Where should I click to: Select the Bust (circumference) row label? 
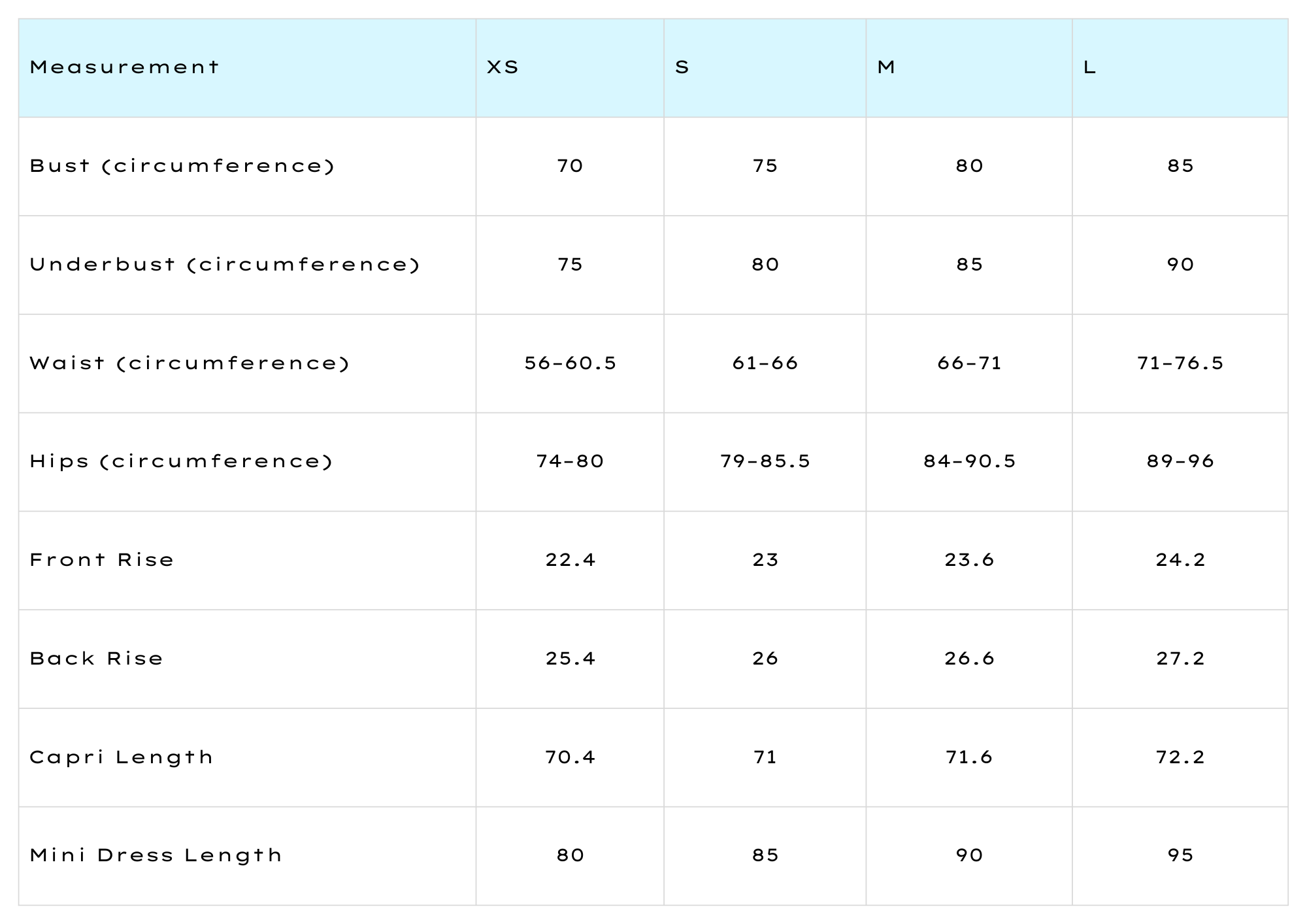coord(182,166)
